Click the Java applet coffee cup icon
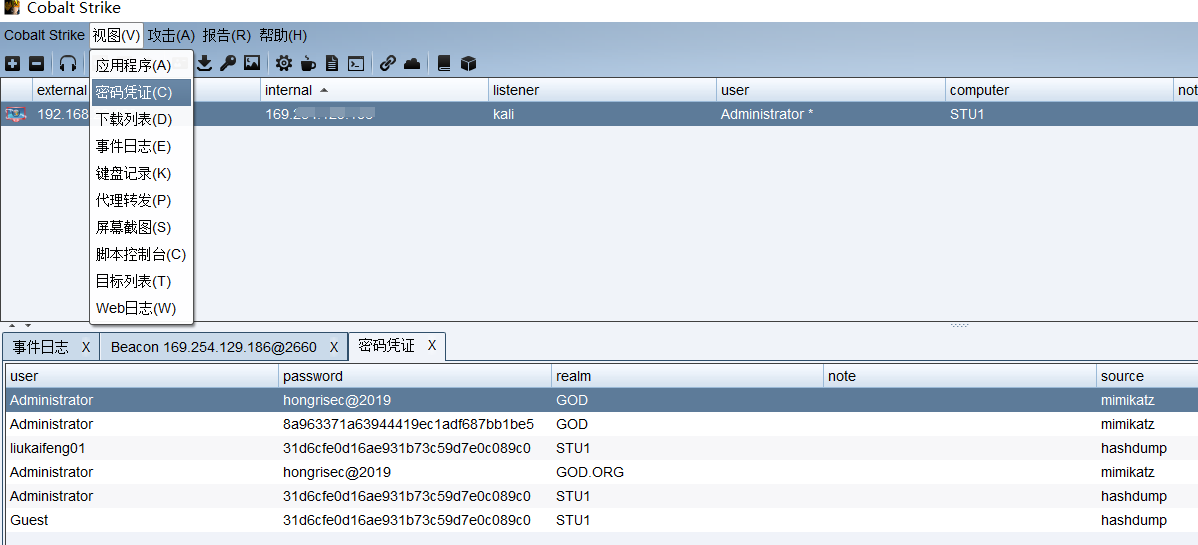Screen dimensions: 1198x545 pyautogui.click(x=308, y=63)
